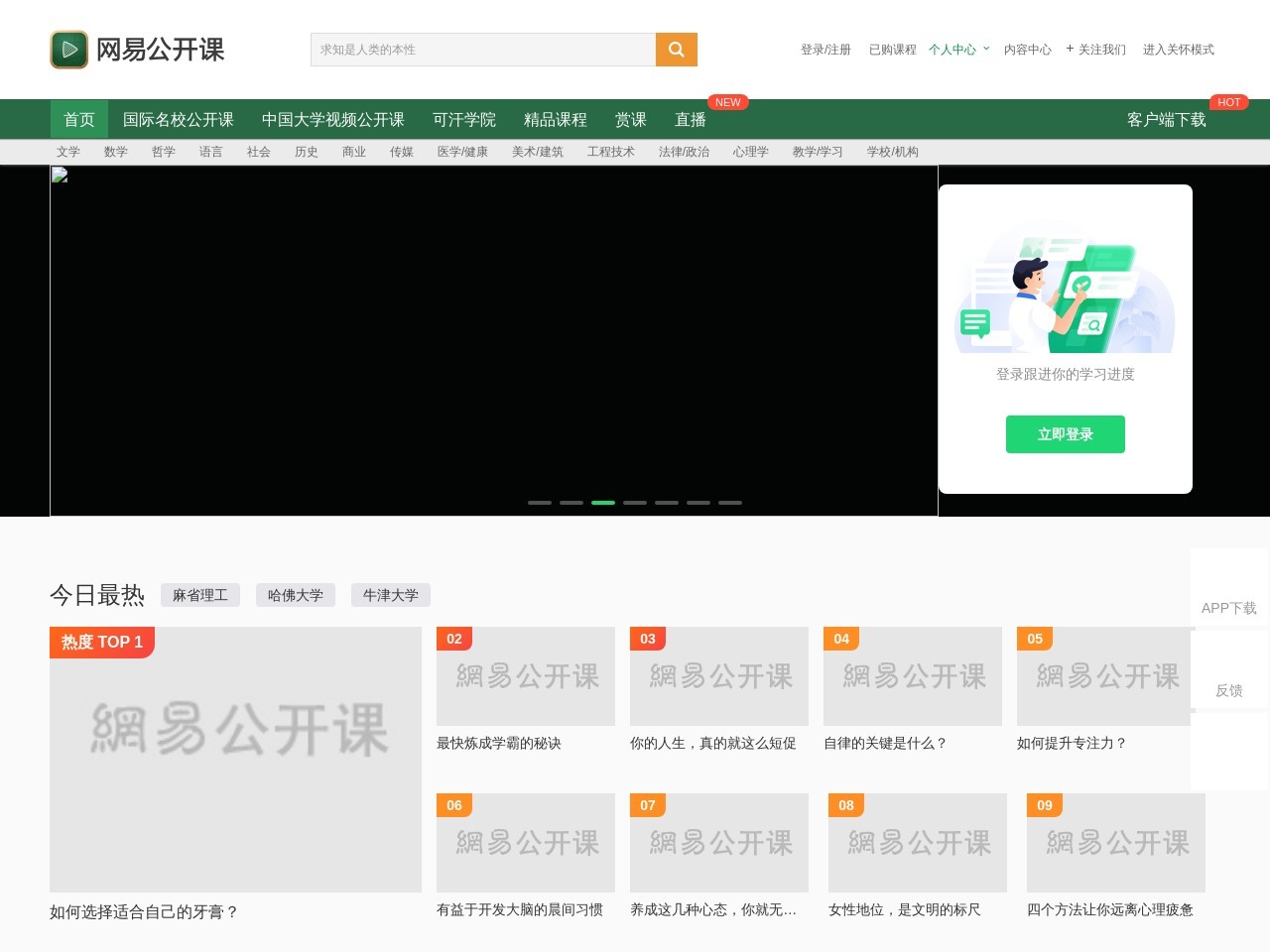Select the 心理学 category
Image resolution: width=1270 pixels, height=952 pixels.
[x=751, y=152]
